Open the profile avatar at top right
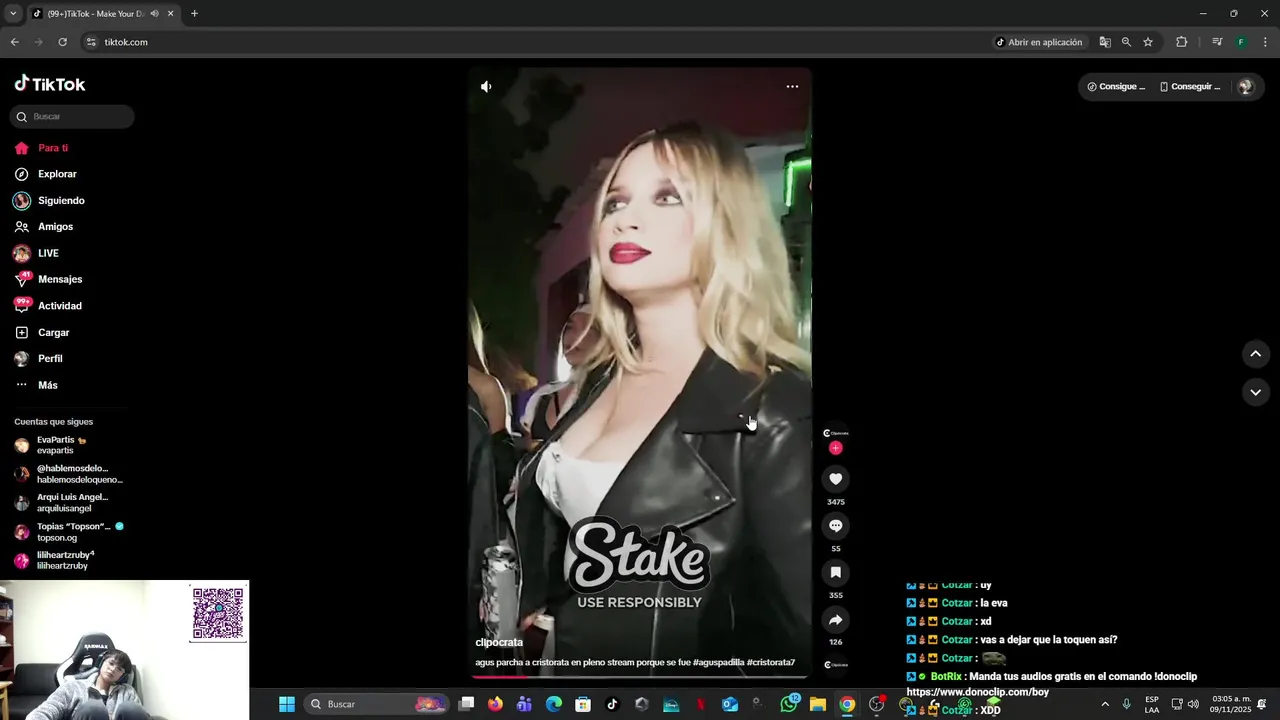Viewport: 1280px width, 720px height. pyautogui.click(x=1245, y=87)
